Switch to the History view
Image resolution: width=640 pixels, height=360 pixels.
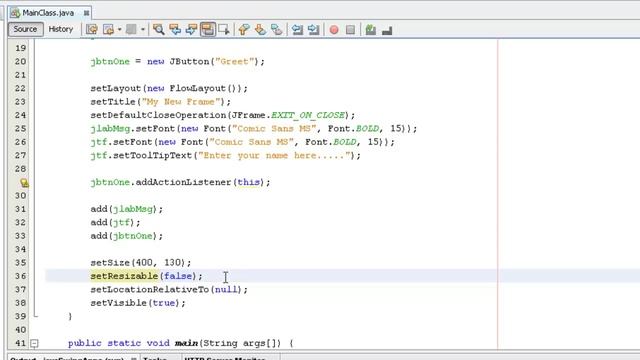tap(61, 29)
